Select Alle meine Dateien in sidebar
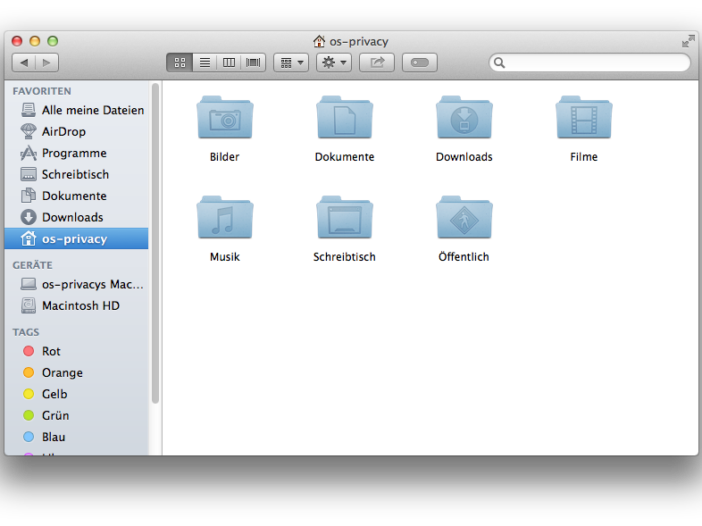Viewport: 702px width, 526px height. pyautogui.click(x=77, y=110)
